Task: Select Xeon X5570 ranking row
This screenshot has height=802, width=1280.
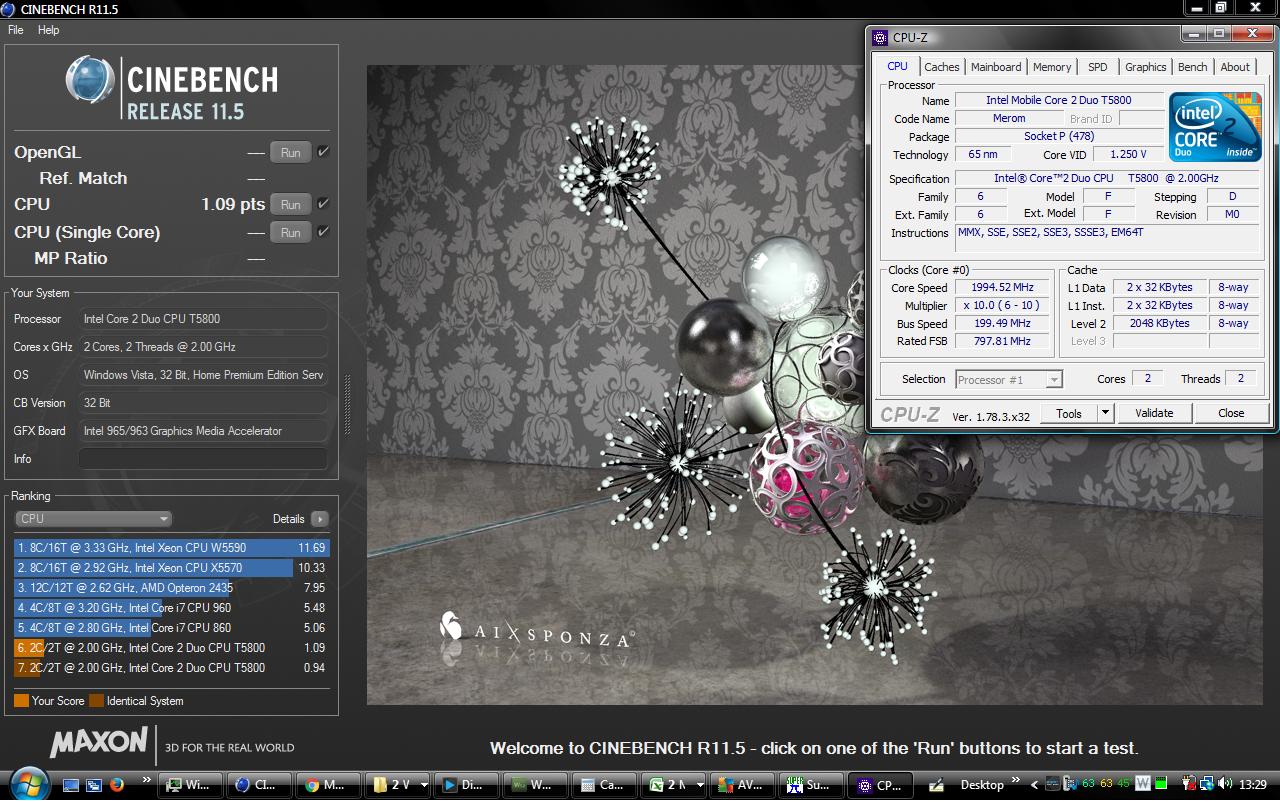Action: (x=171, y=568)
